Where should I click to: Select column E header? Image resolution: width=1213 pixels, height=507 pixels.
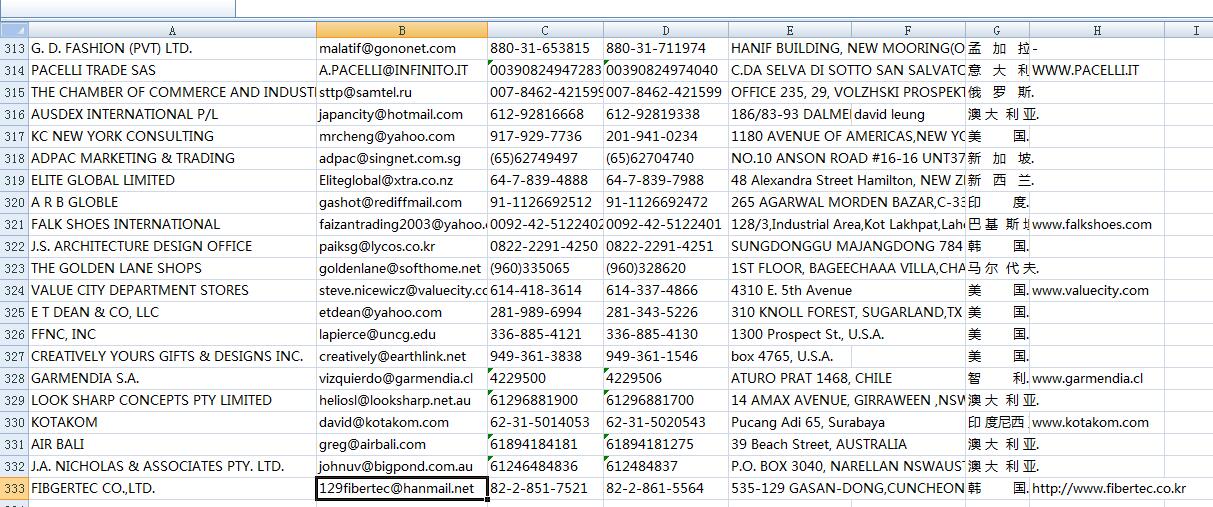click(x=790, y=30)
